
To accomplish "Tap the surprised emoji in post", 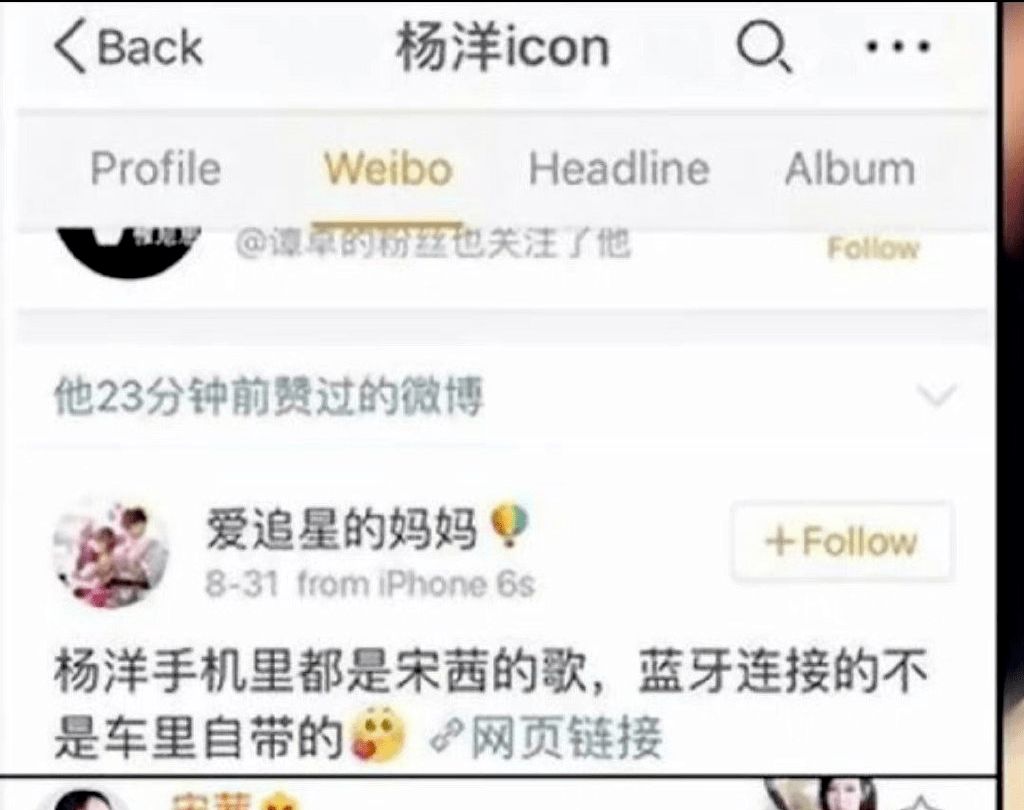I will (377, 736).
